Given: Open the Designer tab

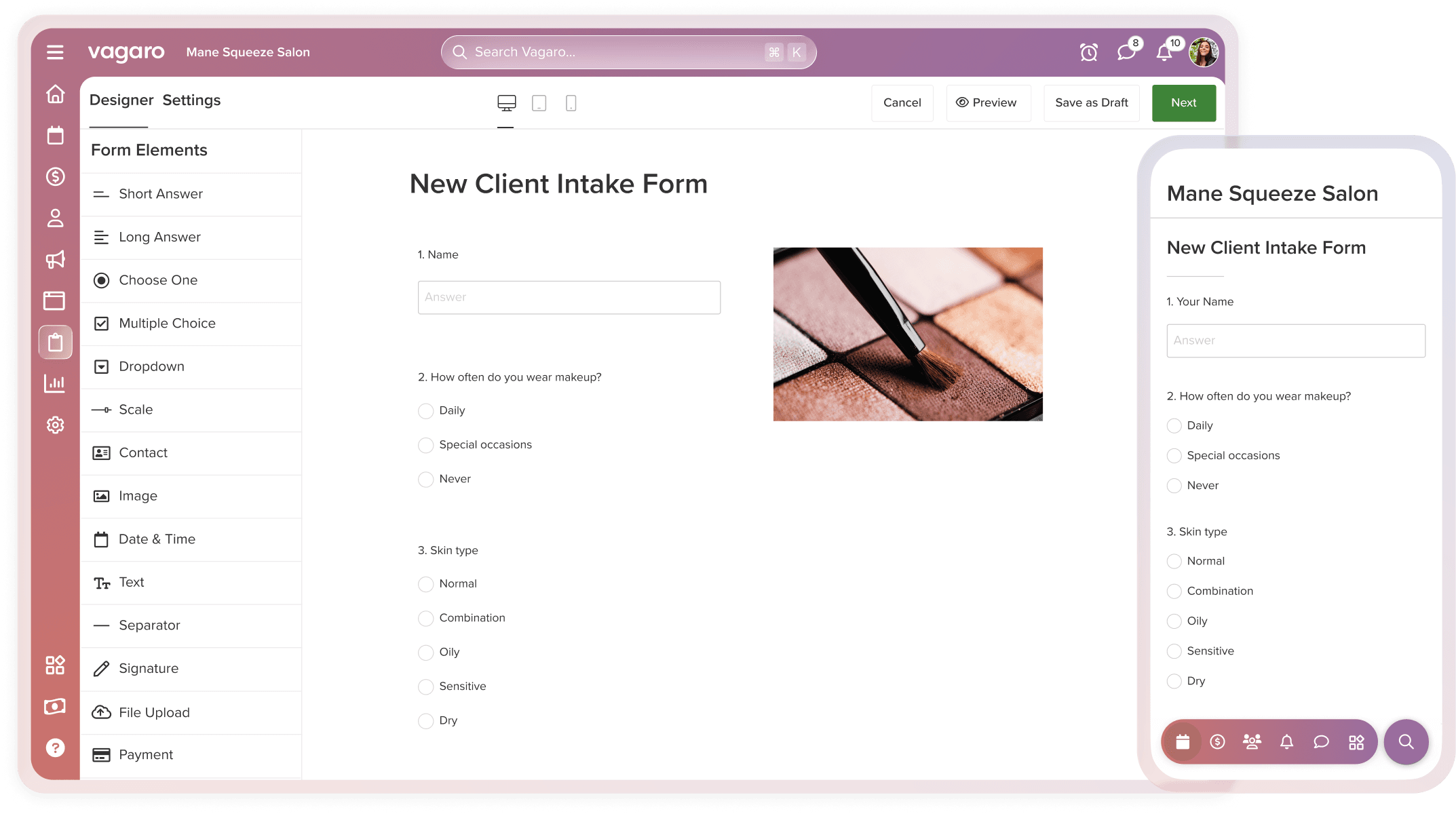Looking at the screenshot, I should pos(121,100).
